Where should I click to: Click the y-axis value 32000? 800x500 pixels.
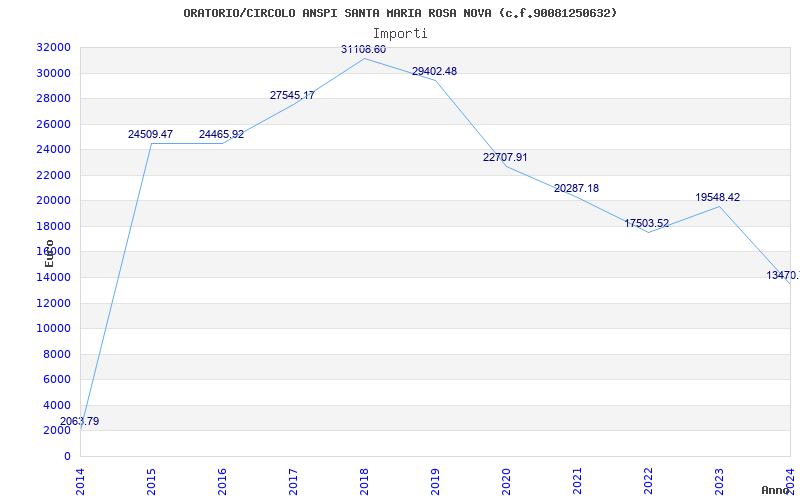coord(53,47)
